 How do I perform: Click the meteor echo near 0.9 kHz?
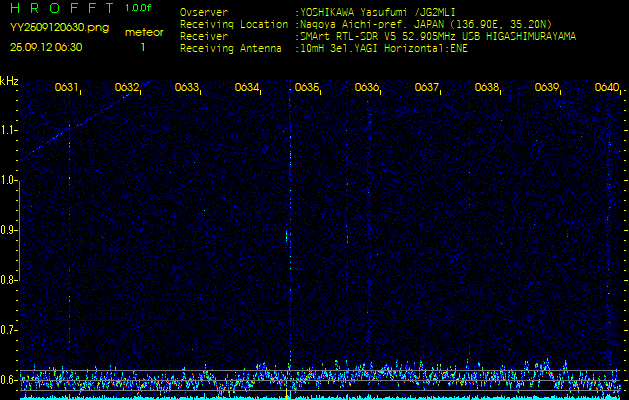click(x=288, y=236)
